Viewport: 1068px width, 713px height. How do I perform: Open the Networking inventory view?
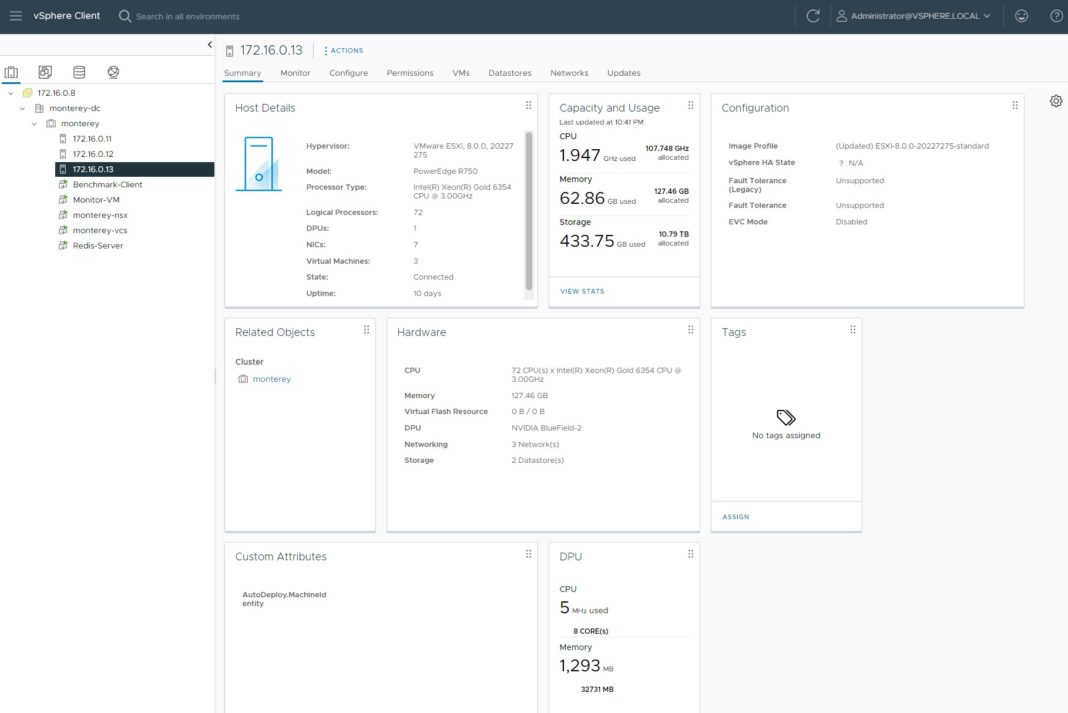pyautogui.click(x=113, y=71)
